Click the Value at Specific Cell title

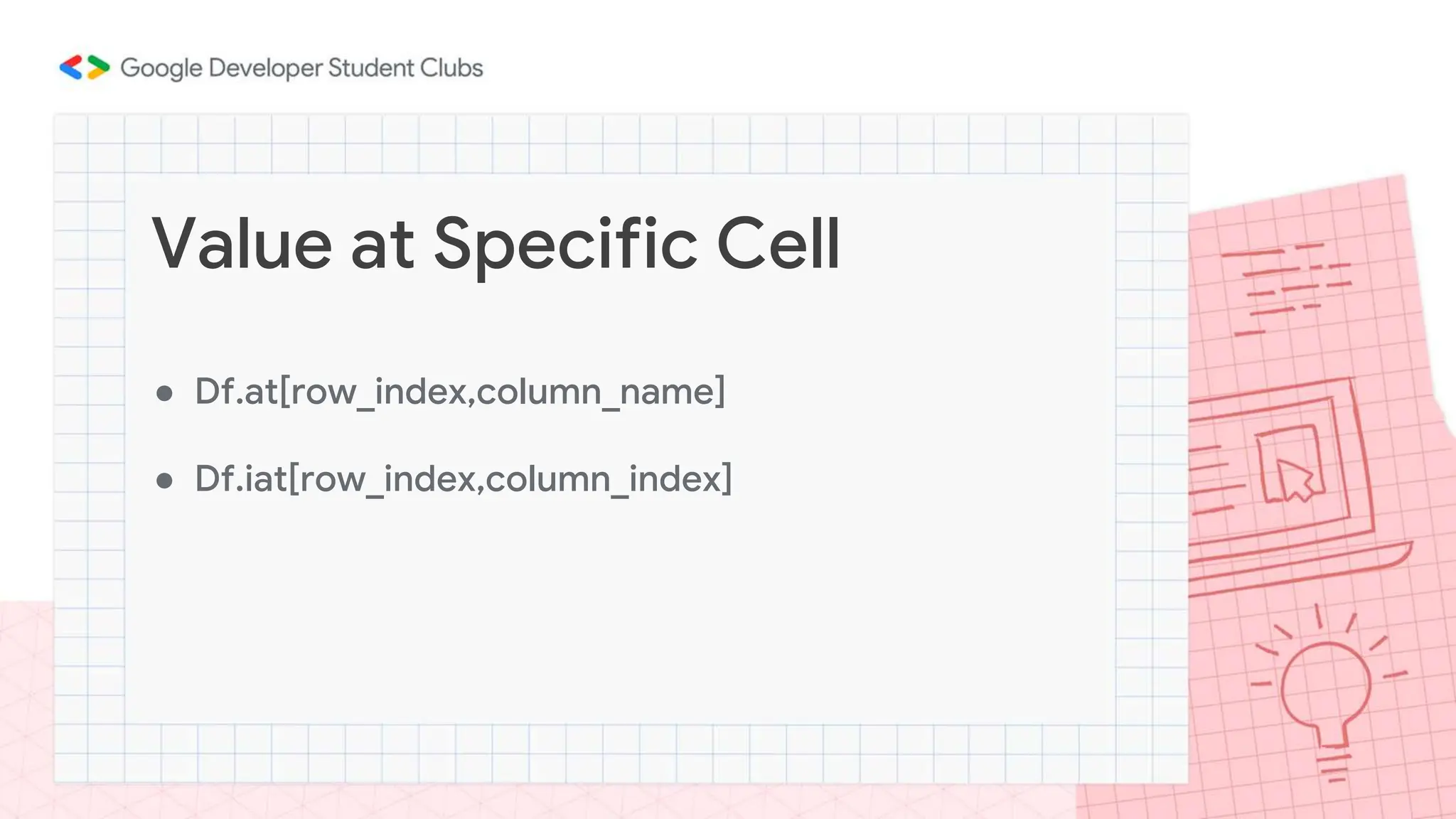[x=496, y=244]
